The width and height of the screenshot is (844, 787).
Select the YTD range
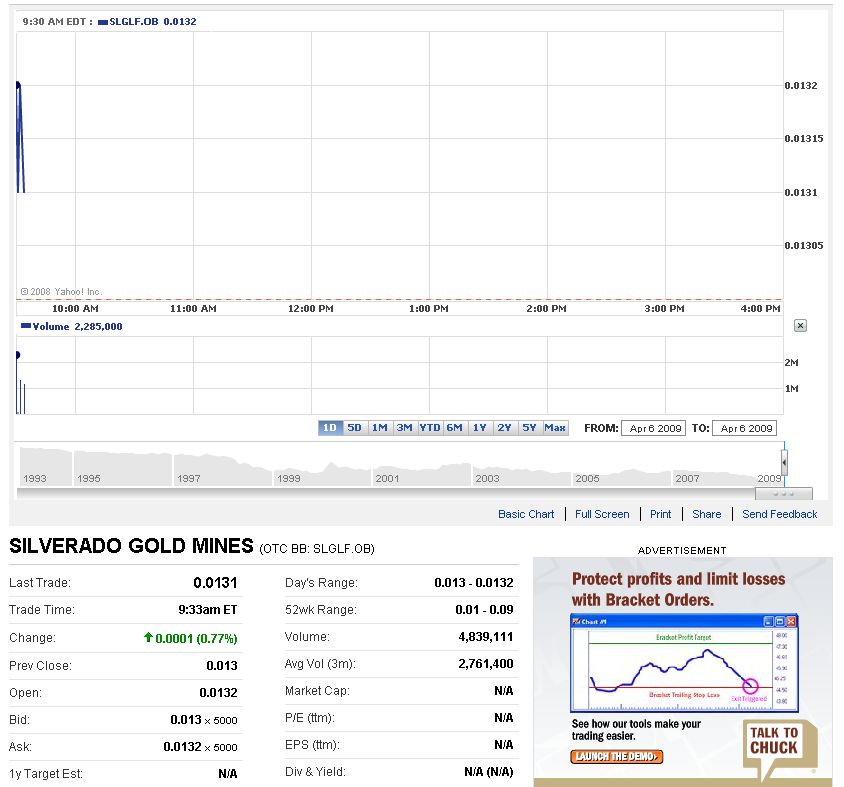click(x=429, y=427)
